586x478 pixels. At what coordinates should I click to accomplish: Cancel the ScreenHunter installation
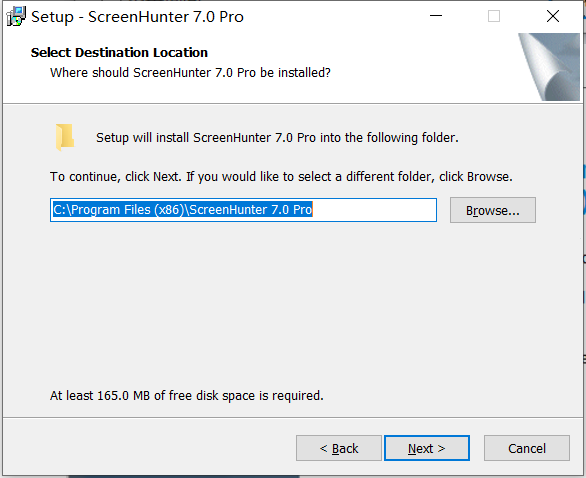click(527, 448)
